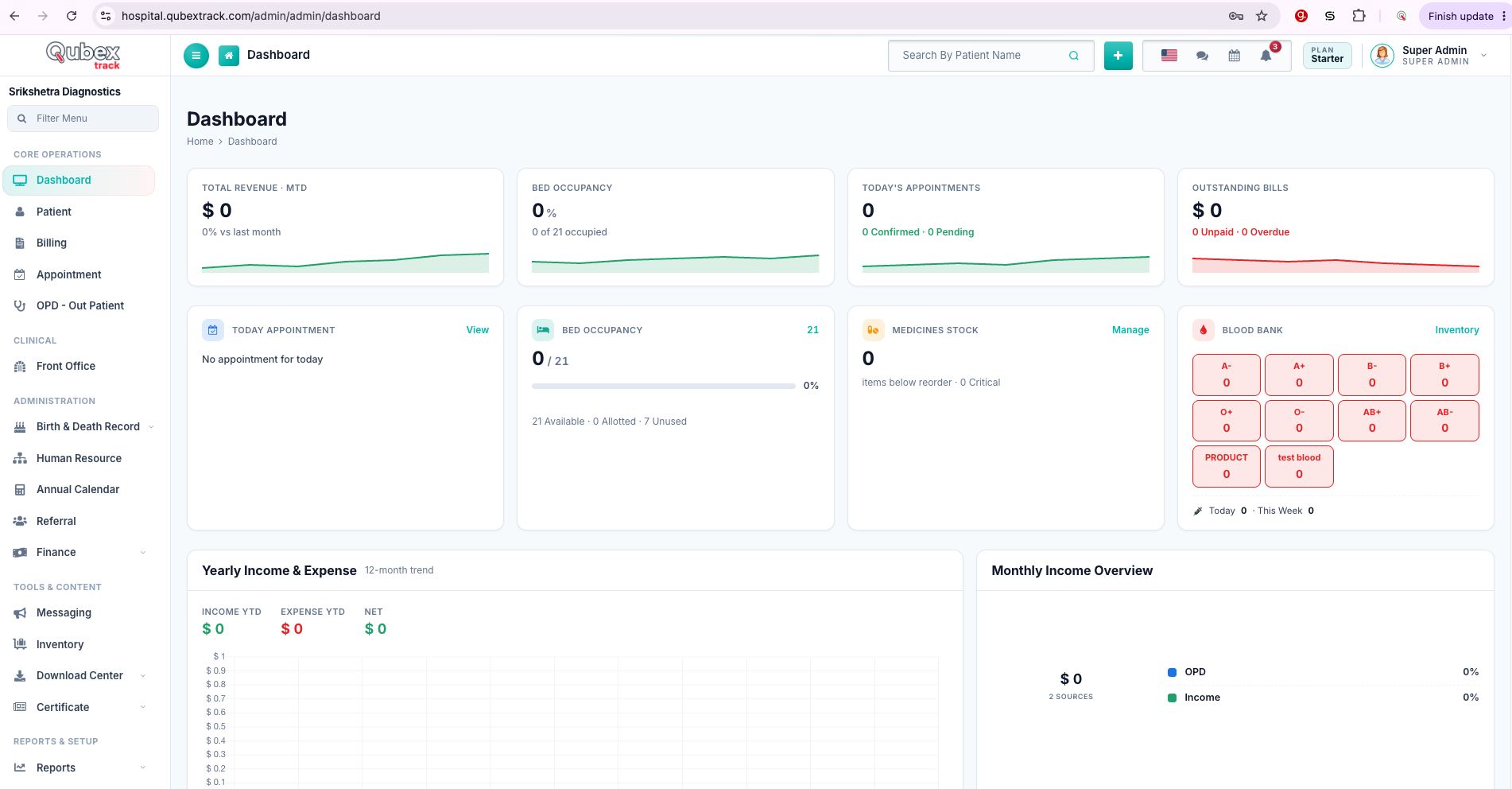This screenshot has height=789, width=1512.
Task: Open Messaging in the sidebar
Action: [79, 613]
